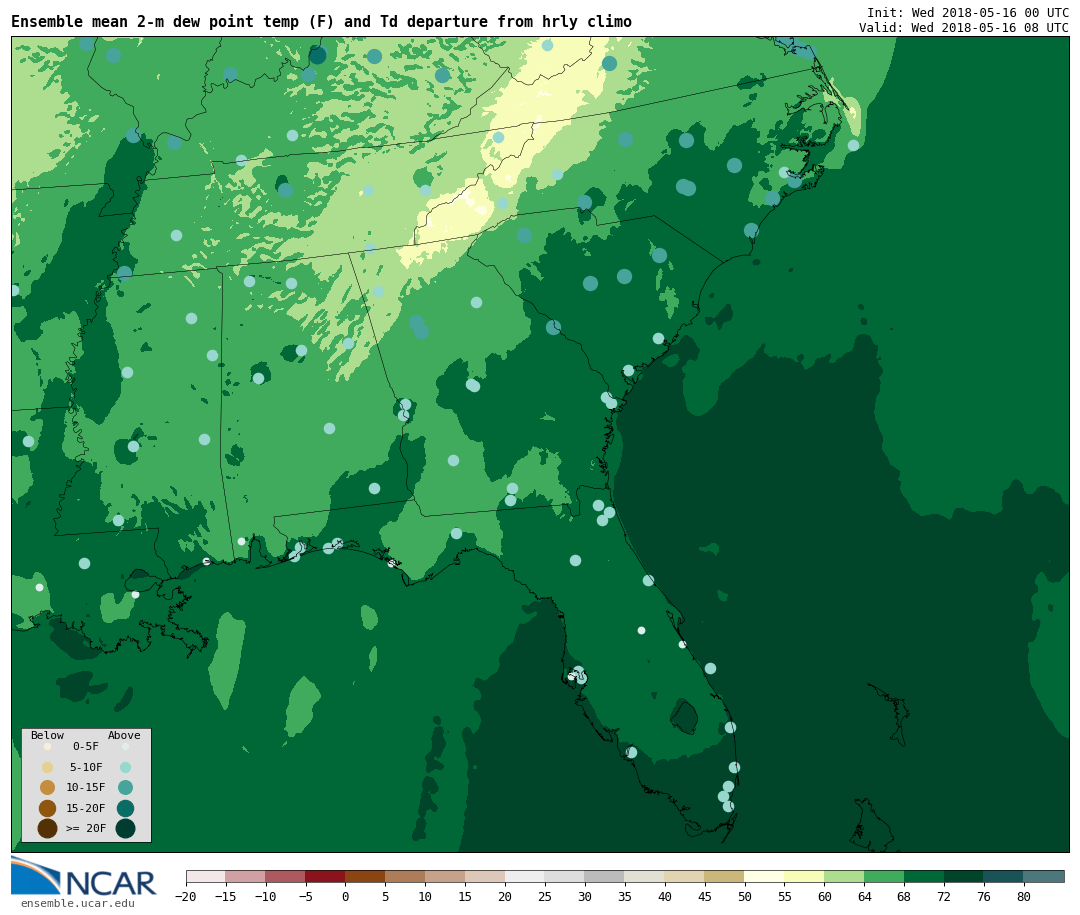Select the '10-15F' Above teal legend circle
The width and height of the screenshot is (1080, 915).
[125, 787]
